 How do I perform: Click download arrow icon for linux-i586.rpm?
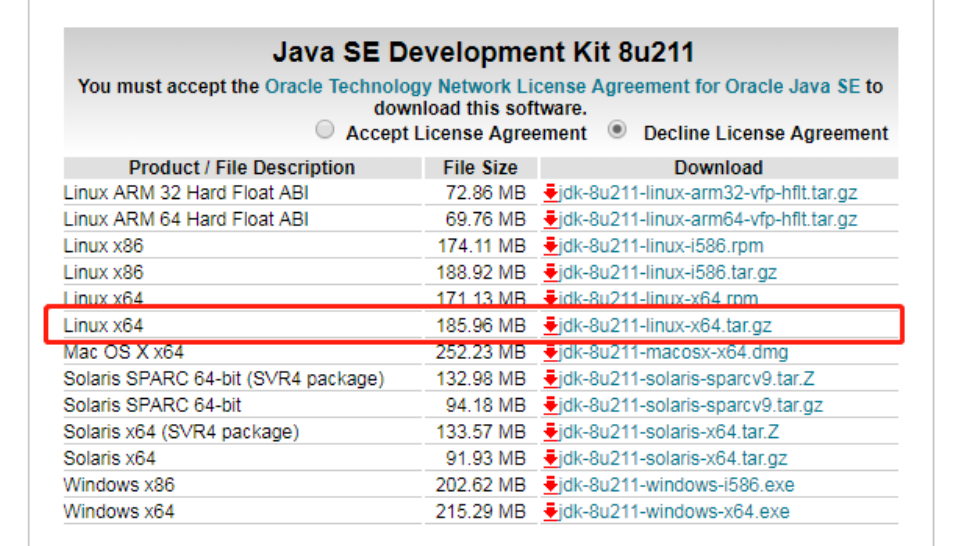tap(550, 246)
